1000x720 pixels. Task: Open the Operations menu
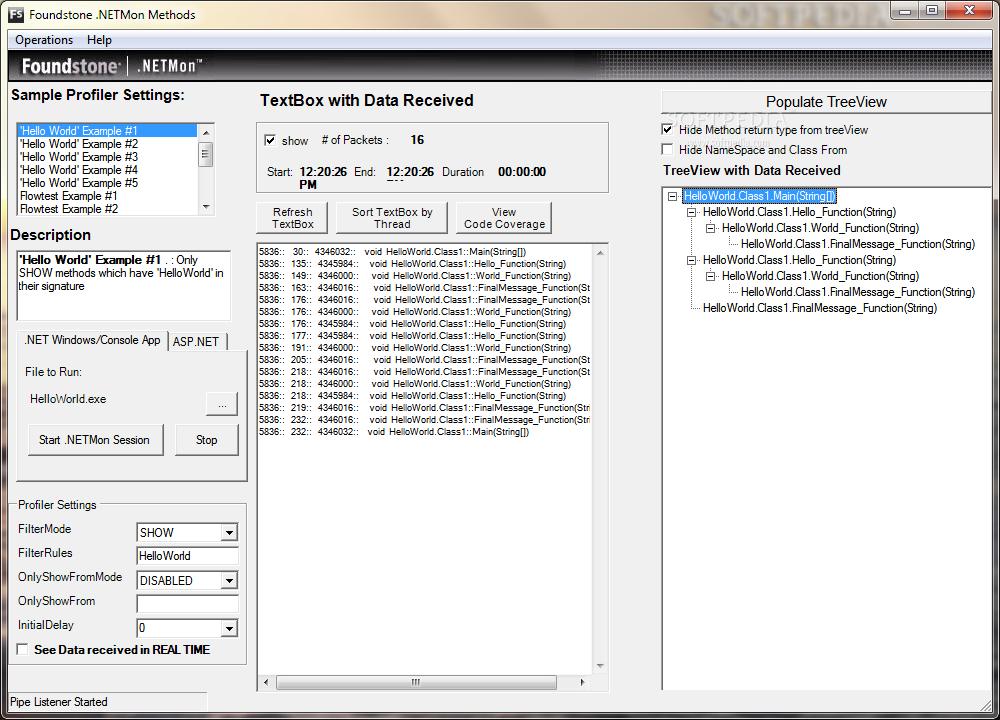(44, 40)
